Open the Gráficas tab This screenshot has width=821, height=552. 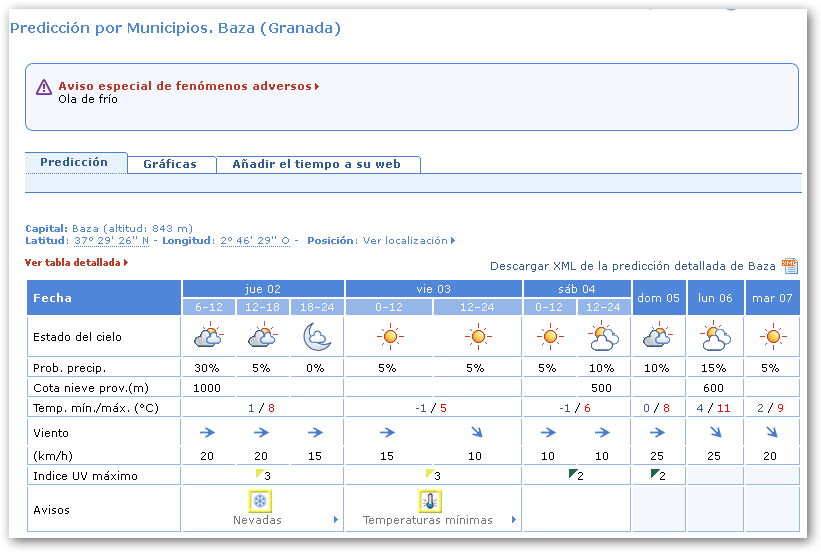pyautogui.click(x=170, y=164)
